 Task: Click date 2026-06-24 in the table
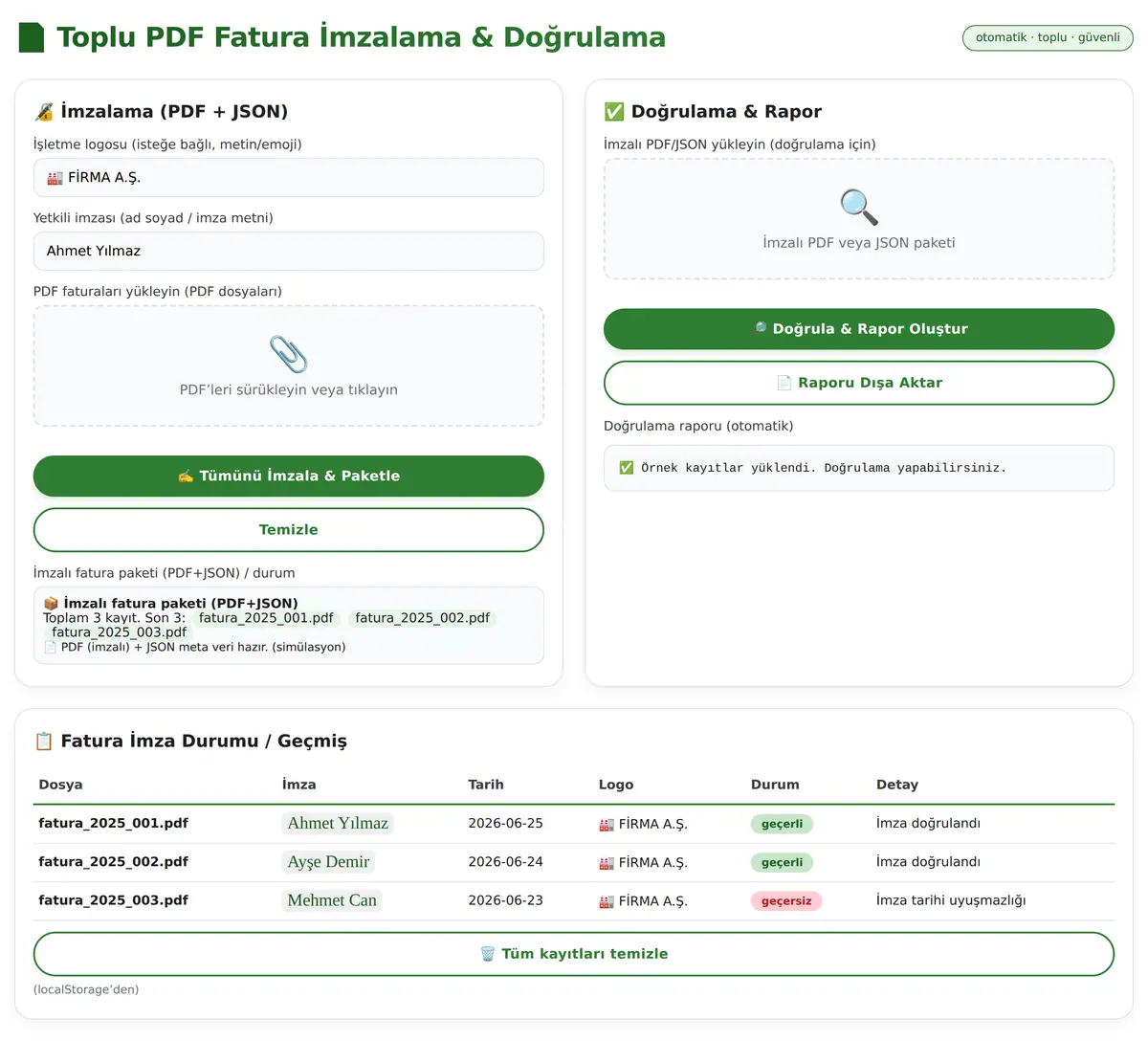tap(505, 862)
